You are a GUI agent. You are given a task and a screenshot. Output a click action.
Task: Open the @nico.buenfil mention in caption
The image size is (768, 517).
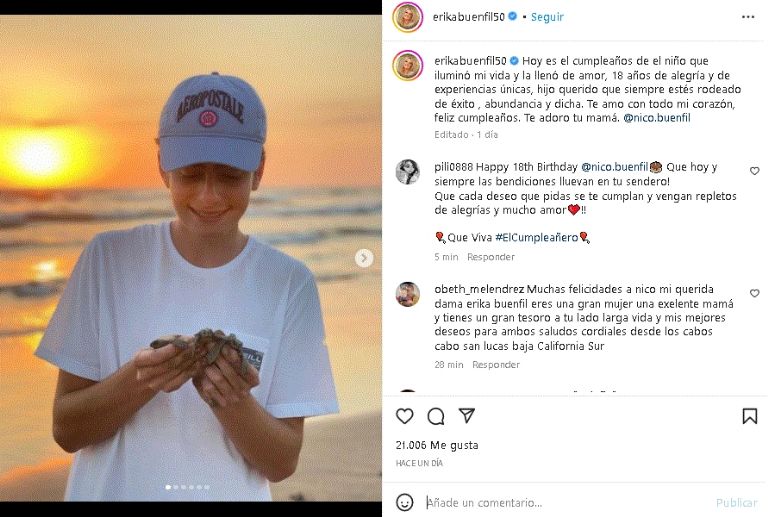click(x=656, y=118)
